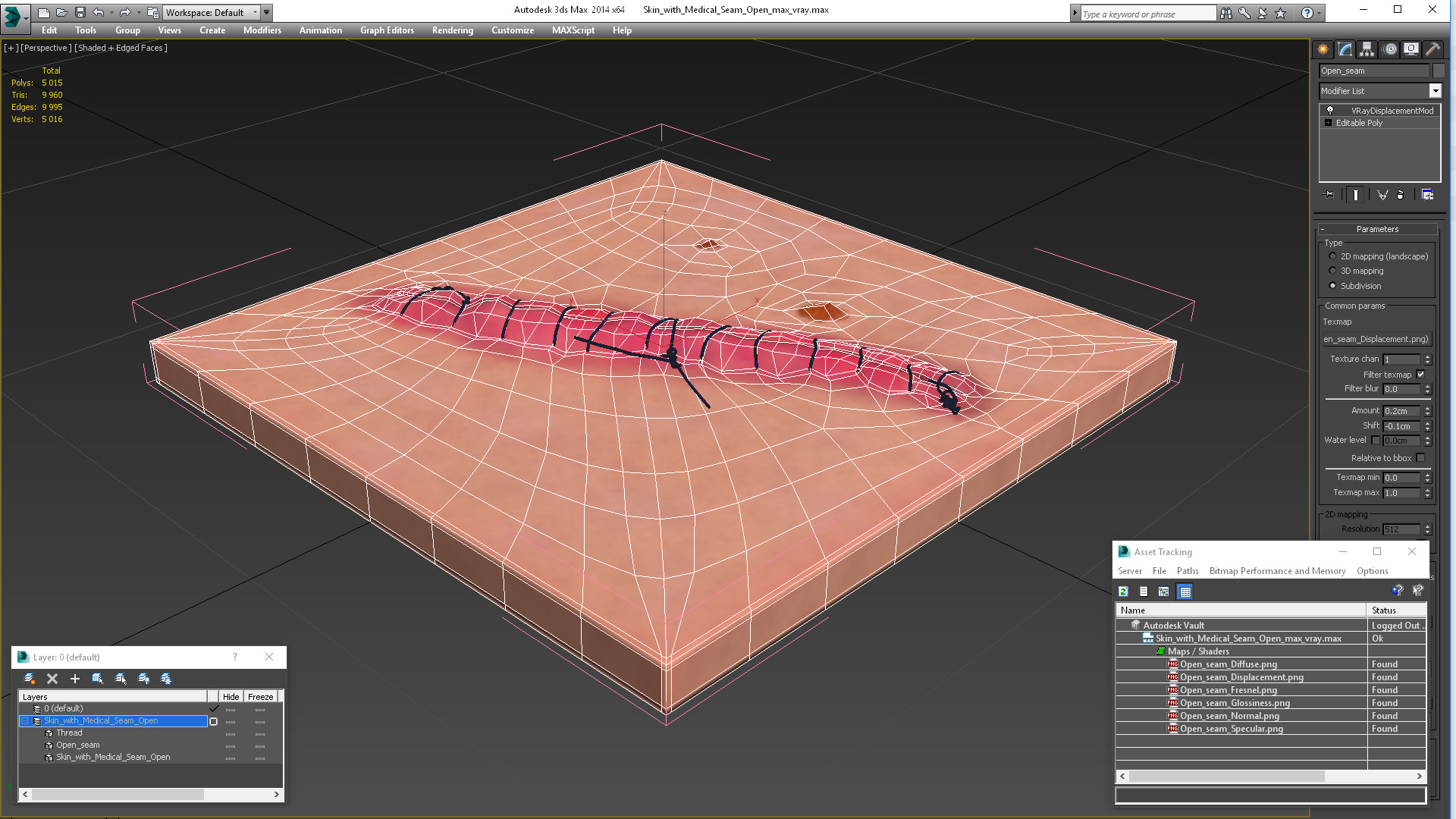This screenshot has height=819, width=1456.
Task: Click the Save file icon in quick toolbar
Action: 80,12
